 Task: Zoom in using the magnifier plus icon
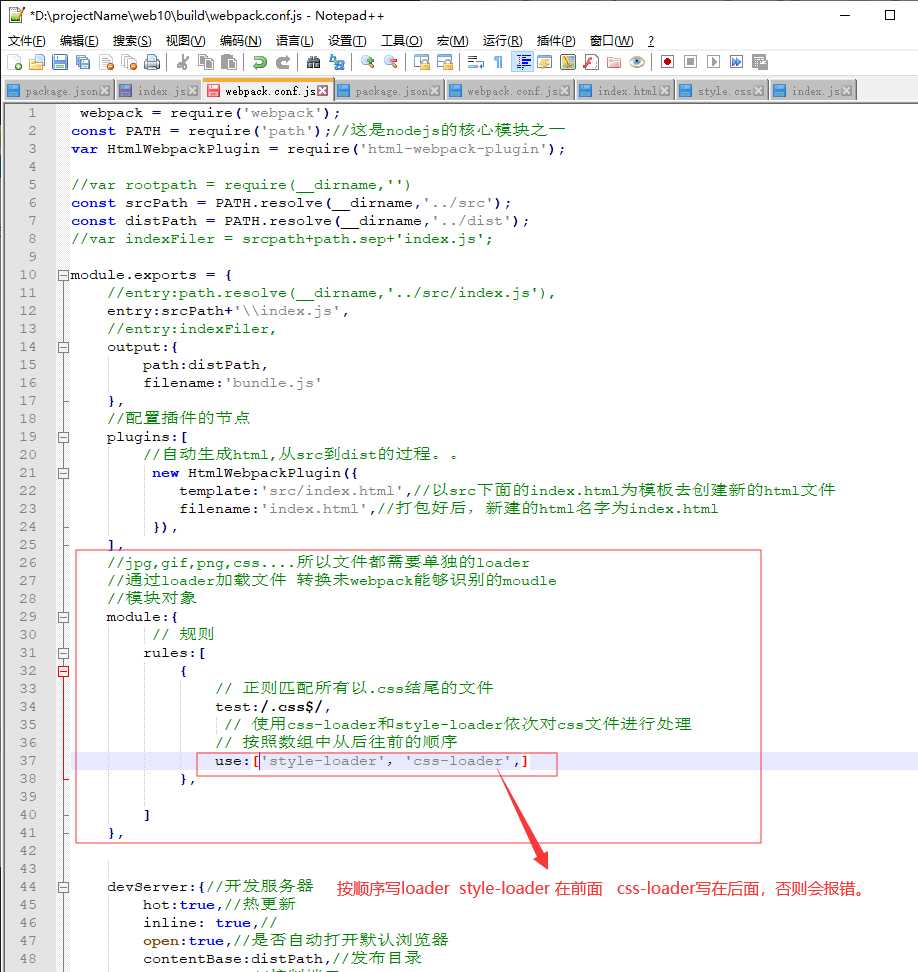(368, 62)
